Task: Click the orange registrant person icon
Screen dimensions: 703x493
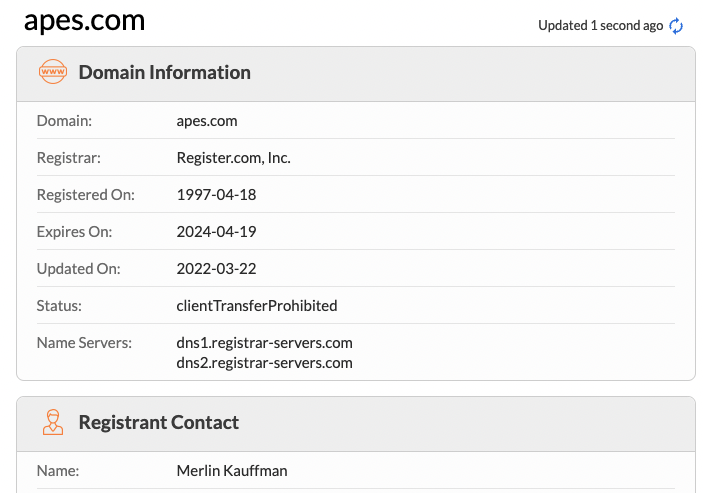Action: (53, 422)
